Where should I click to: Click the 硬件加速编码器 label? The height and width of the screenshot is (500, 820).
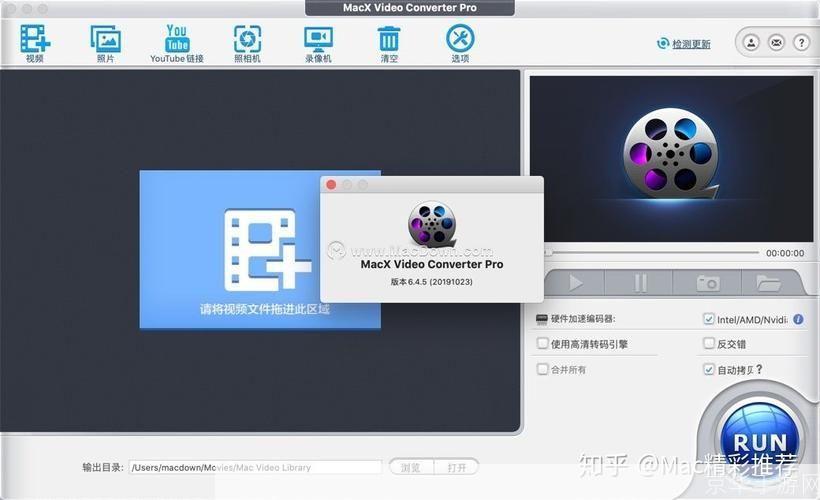pos(583,319)
